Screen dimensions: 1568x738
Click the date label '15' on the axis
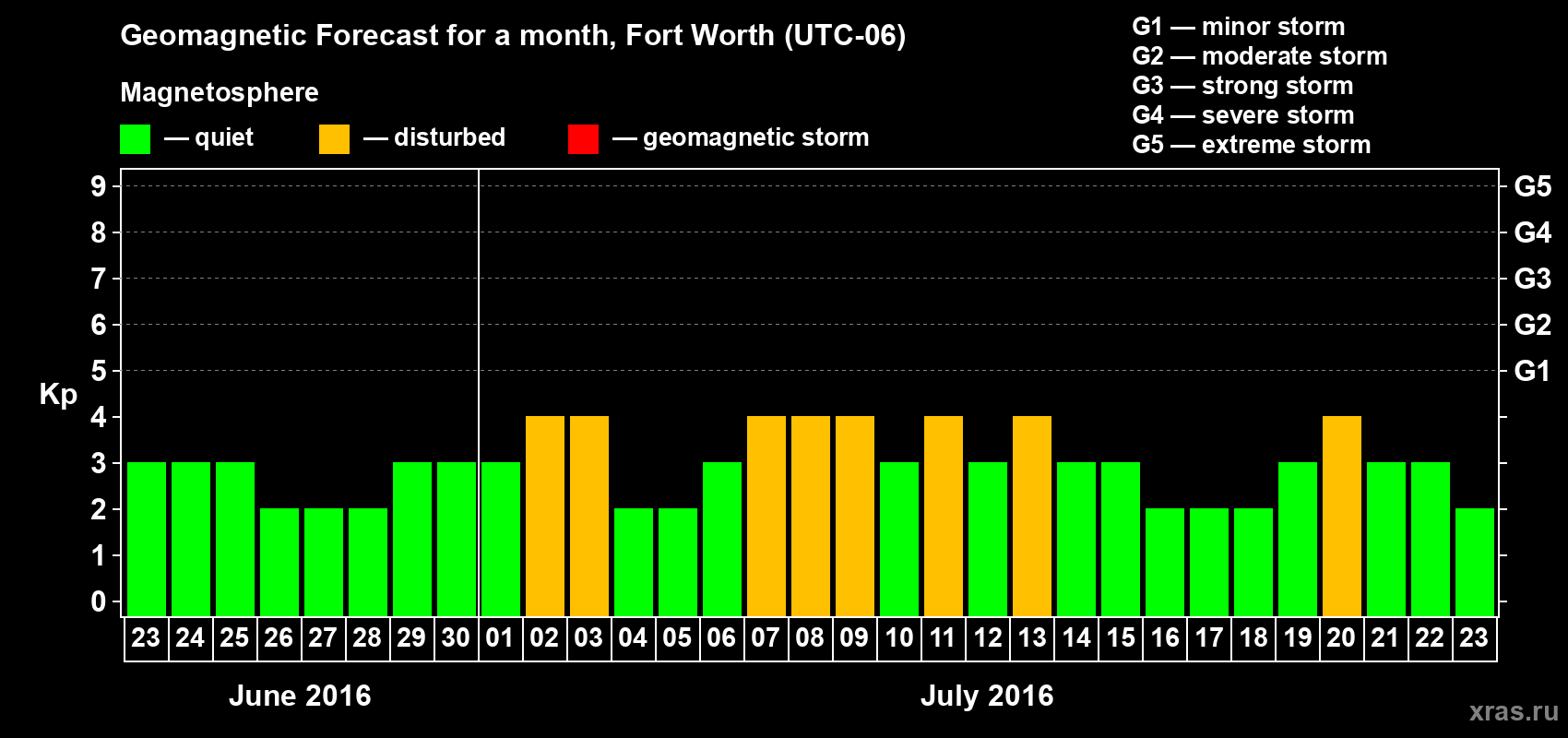pos(1121,637)
